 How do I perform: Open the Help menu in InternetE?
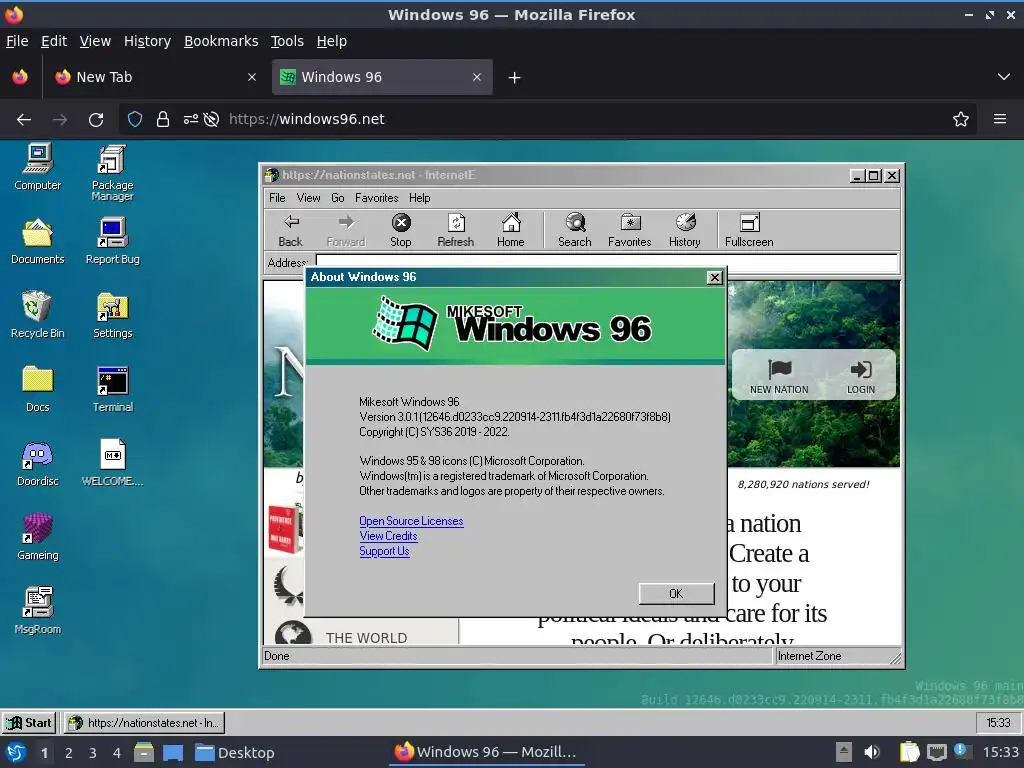click(419, 198)
